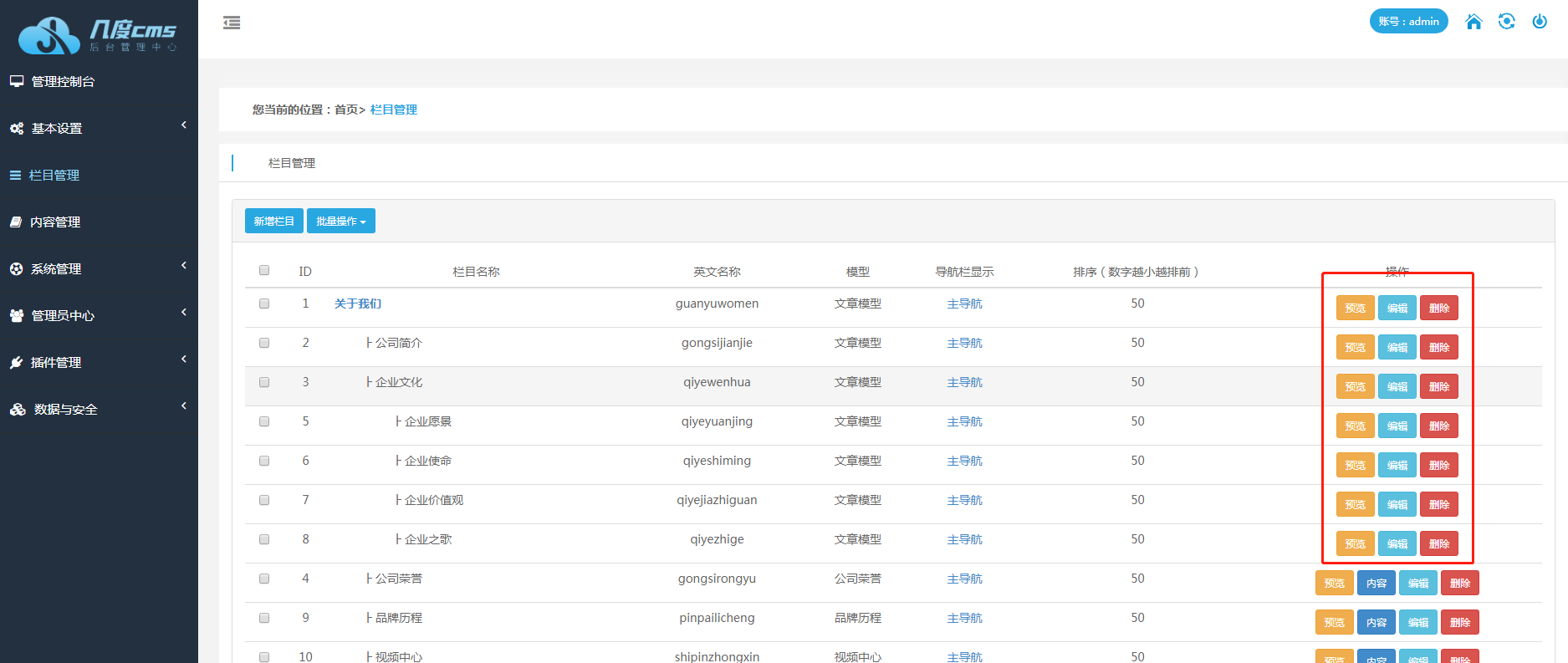The image size is (1568, 663).
Task: Click the text guanyuwomen
Action: [x=717, y=303]
